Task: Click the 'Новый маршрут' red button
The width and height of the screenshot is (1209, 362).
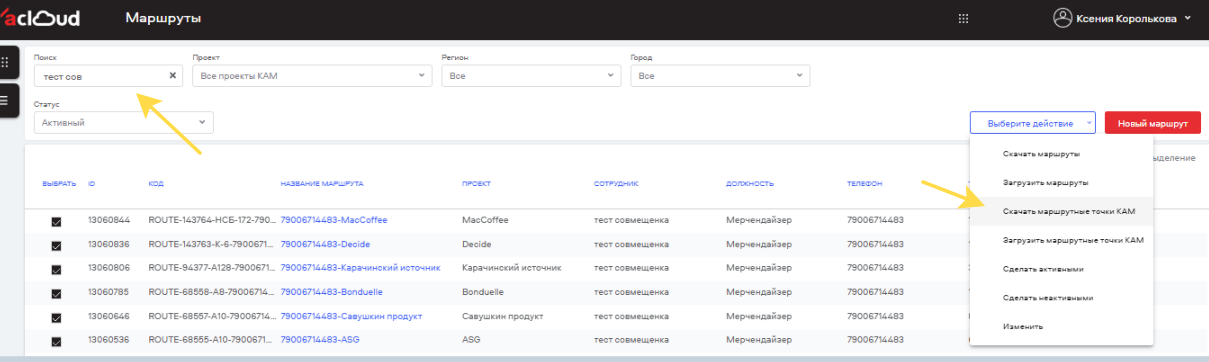Action: 1152,122
